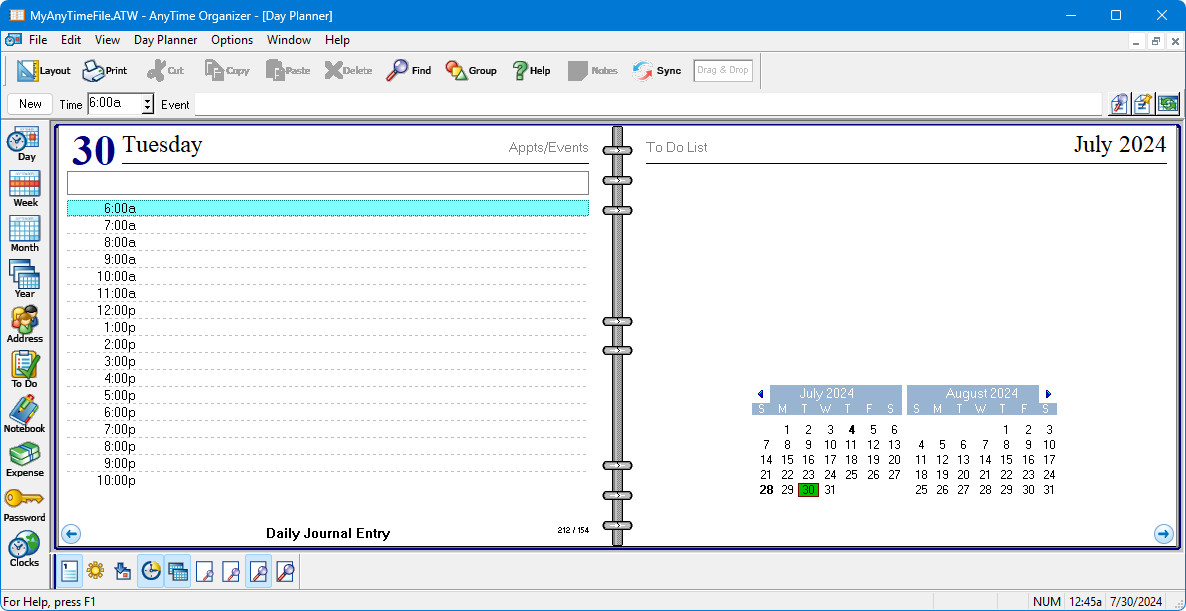Open the View menu
Screen dimensions: 1186x611
(x=107, y=40)
